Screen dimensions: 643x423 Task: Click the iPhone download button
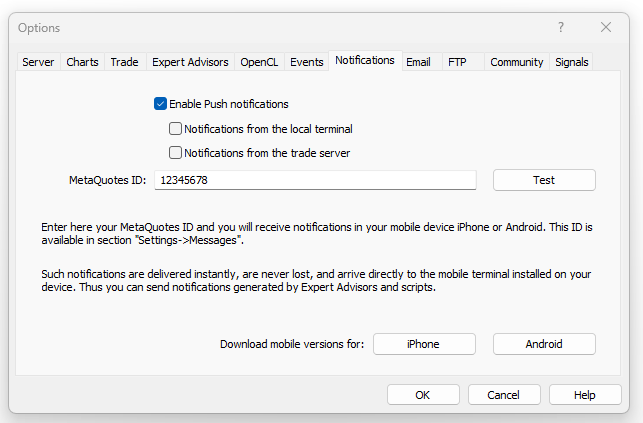tap(423, 344)
